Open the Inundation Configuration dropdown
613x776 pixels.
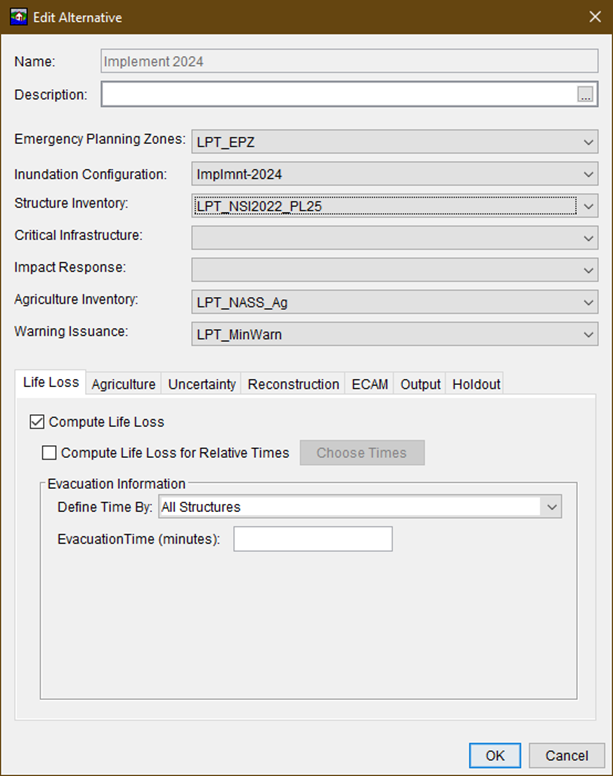(x=395, y=174)
